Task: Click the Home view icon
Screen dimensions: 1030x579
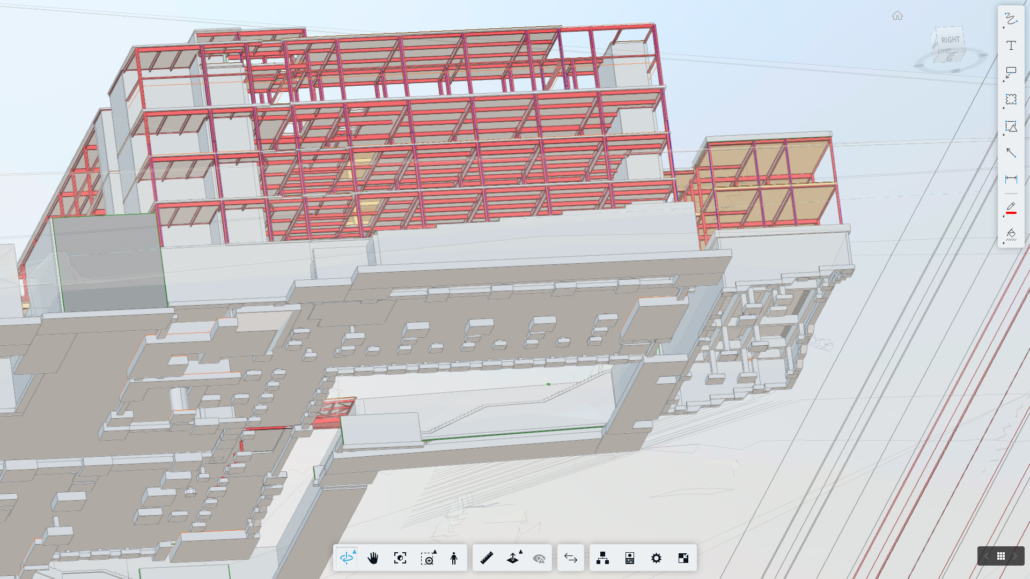Action: tap(897, 15)
